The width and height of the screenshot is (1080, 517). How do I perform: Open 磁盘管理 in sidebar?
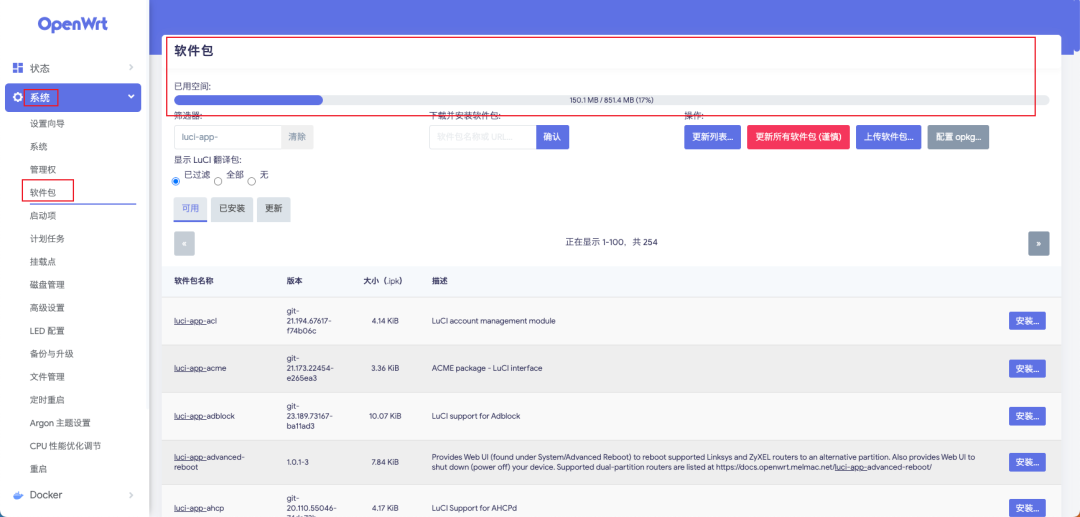click(47, 285)
